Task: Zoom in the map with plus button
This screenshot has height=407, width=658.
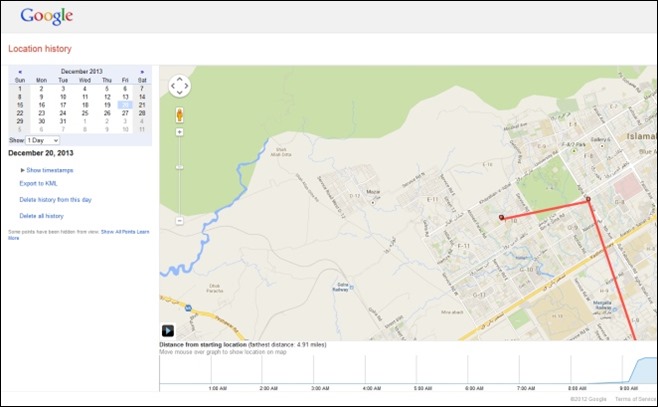Action: (x=180, y=132)
